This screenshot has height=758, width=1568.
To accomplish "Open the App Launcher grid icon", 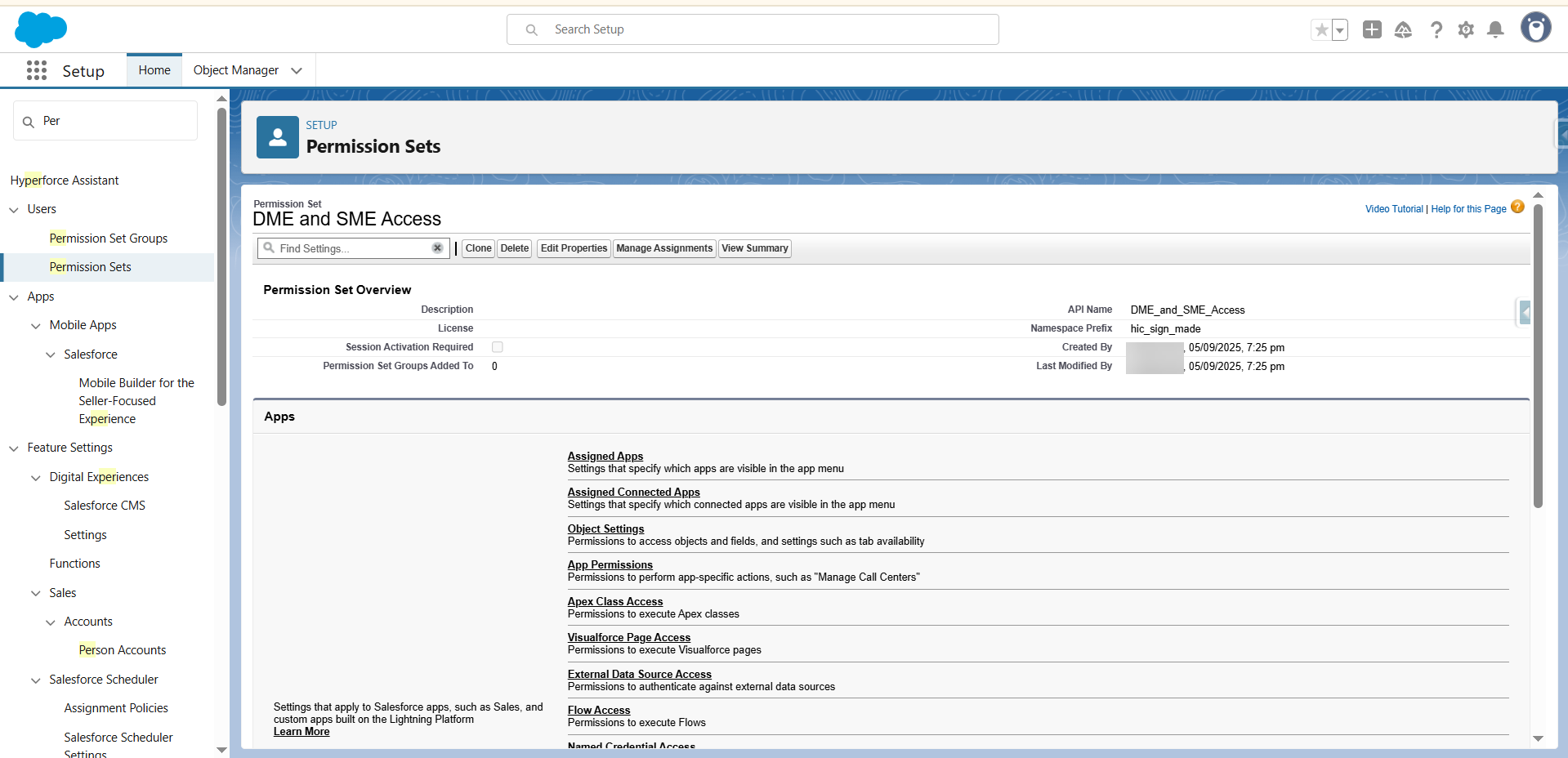I will click(37, 71).
